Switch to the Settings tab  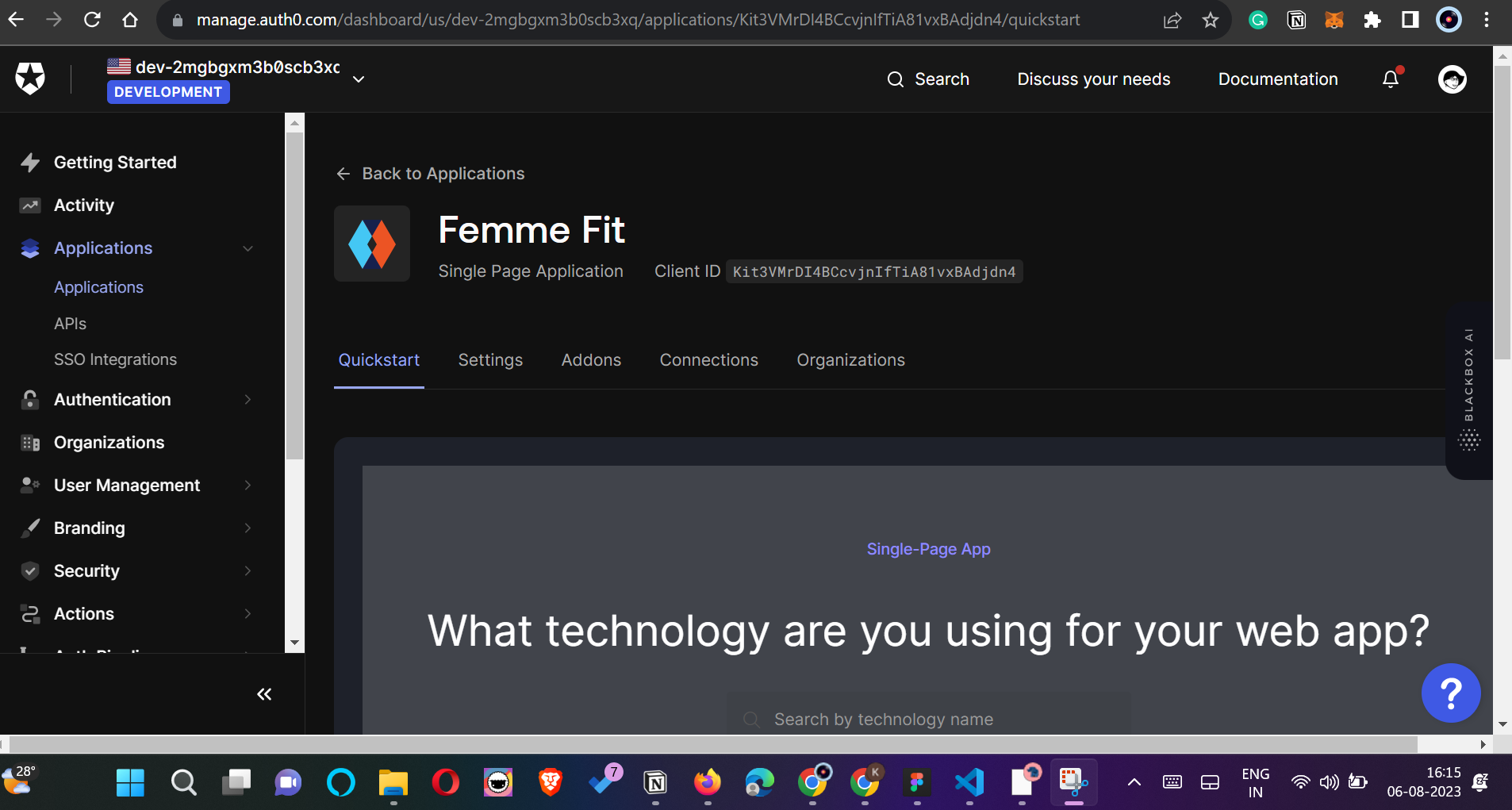[490, 360]
